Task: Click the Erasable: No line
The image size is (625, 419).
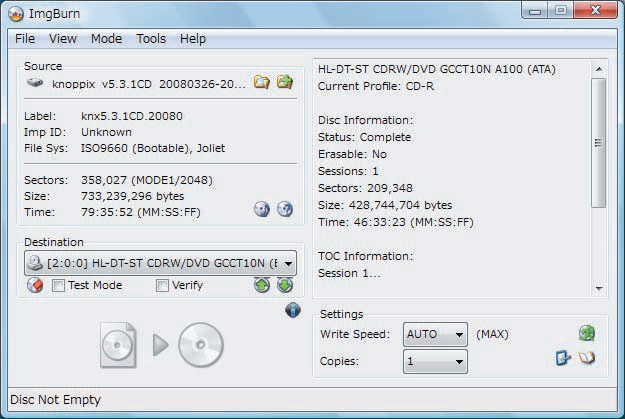Action: point(352,154)
